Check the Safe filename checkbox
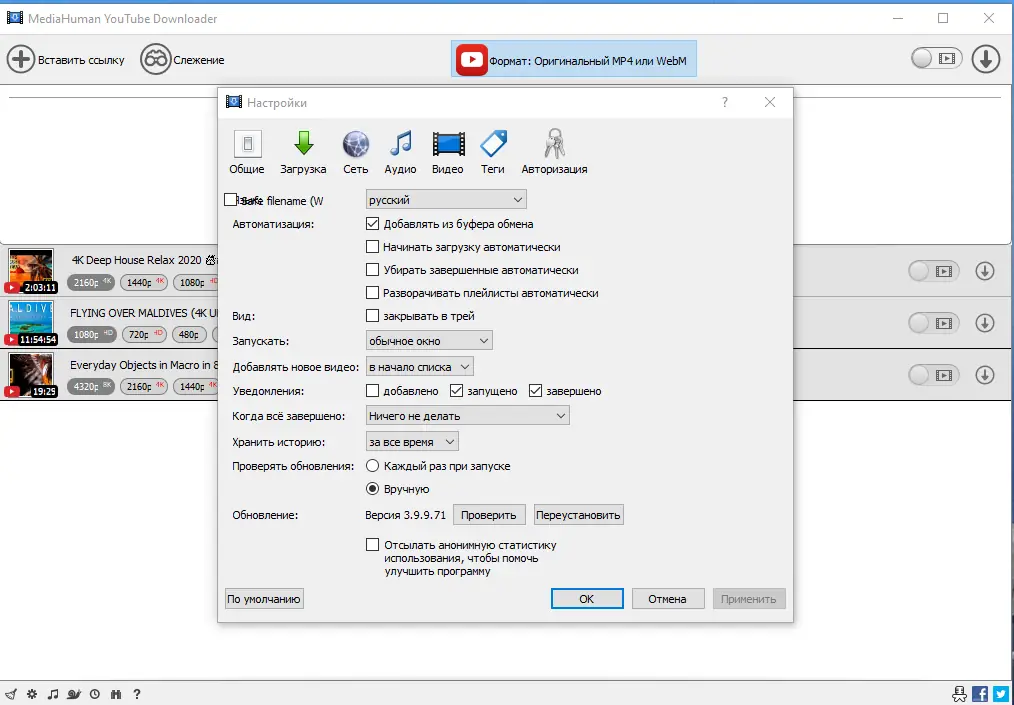1014x705 pixels. click(230, 199)
